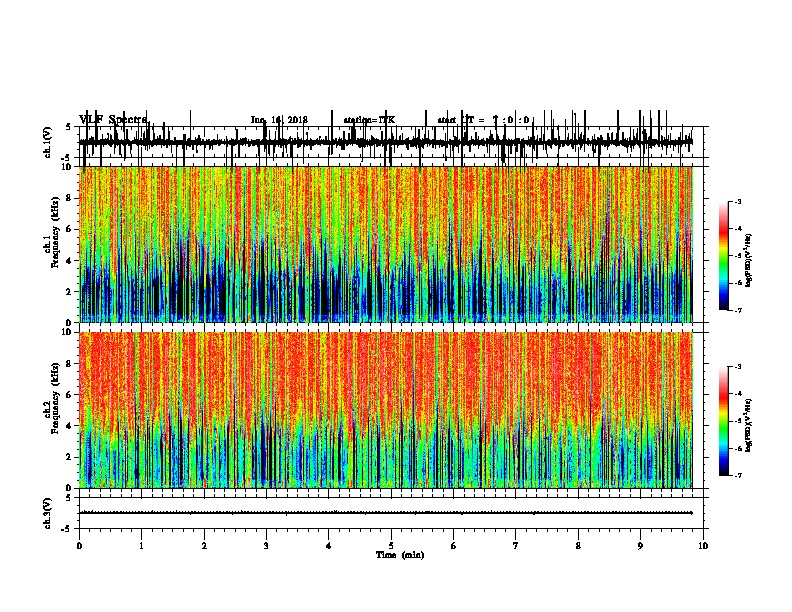Click the 4 minute tick label

point(329,546)
